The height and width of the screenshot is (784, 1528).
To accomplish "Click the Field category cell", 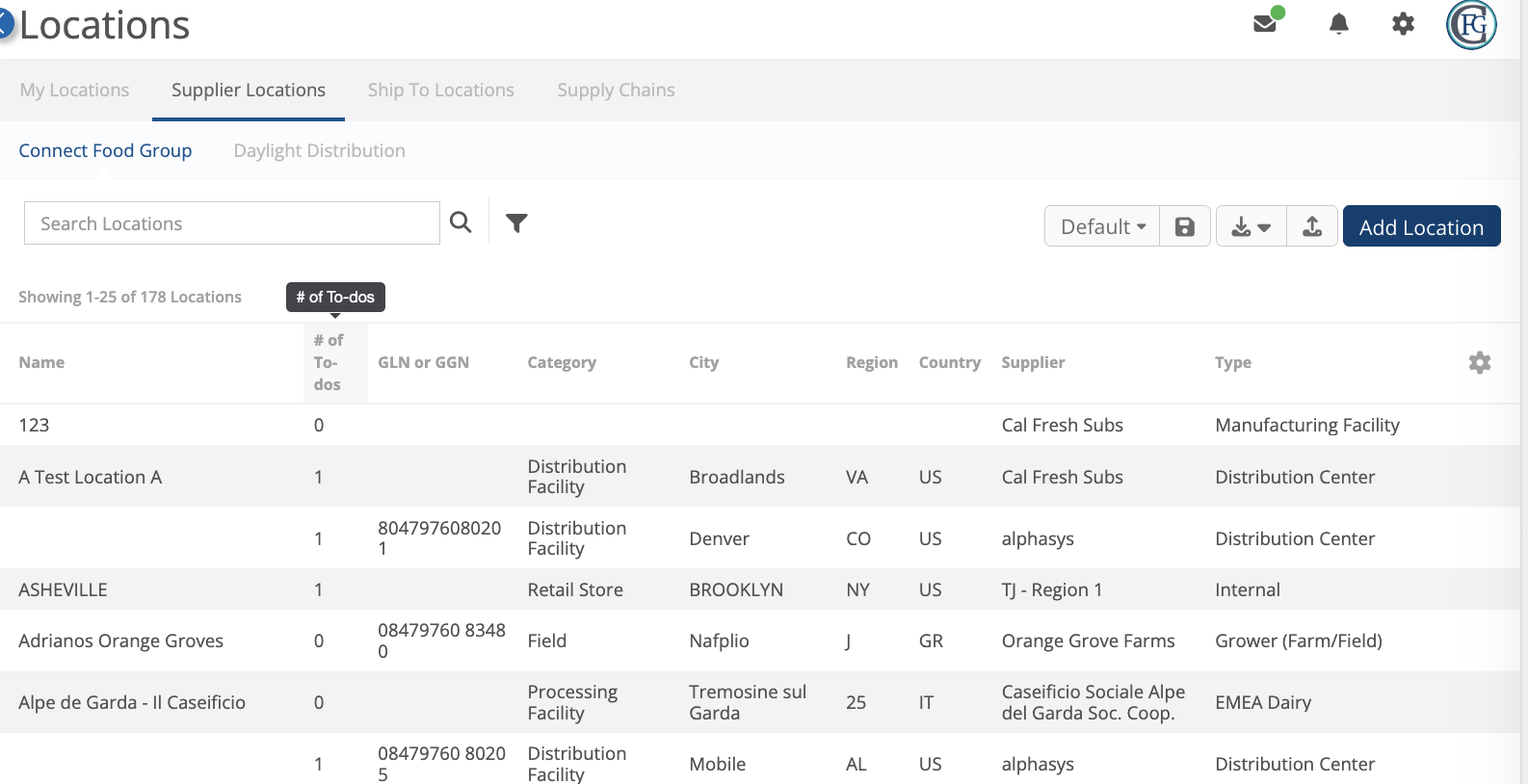I will coord(546,640).
